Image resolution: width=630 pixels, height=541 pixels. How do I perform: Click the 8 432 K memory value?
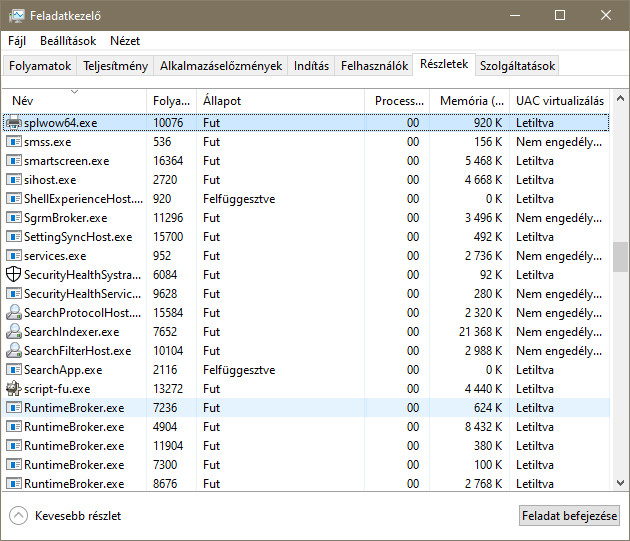(483, 426)
